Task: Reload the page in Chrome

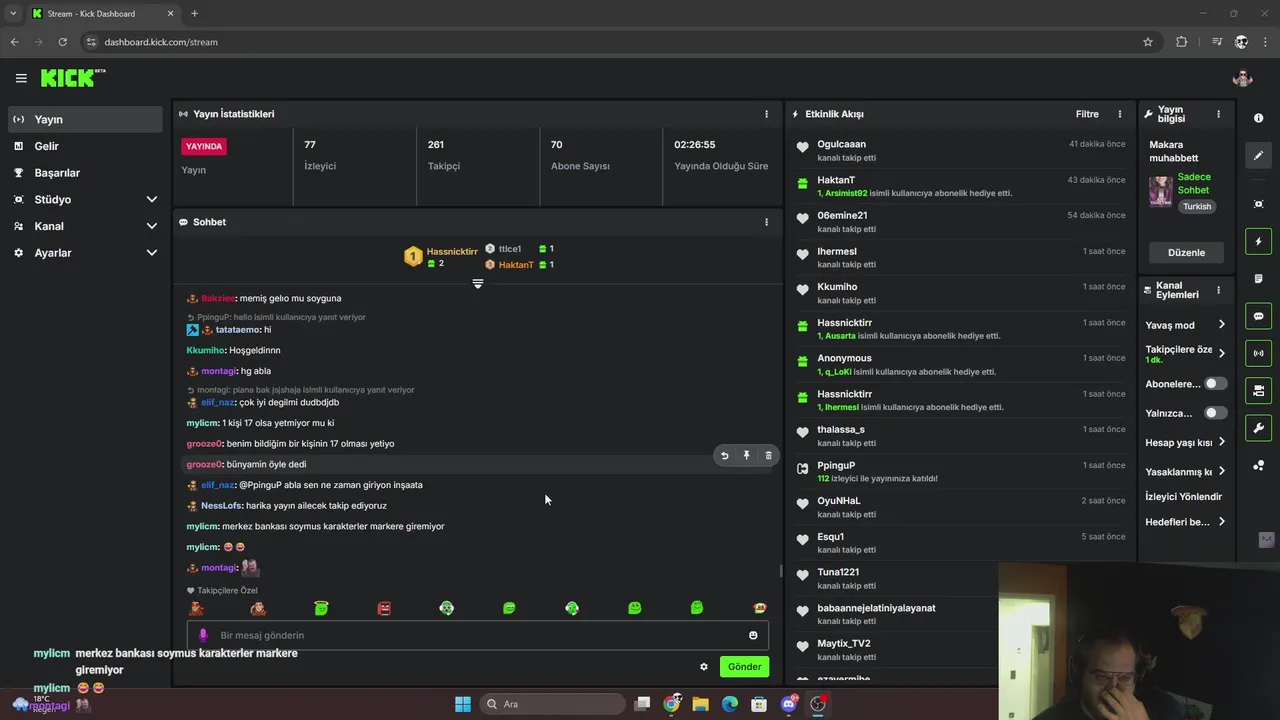Action: tap(62, 42)
